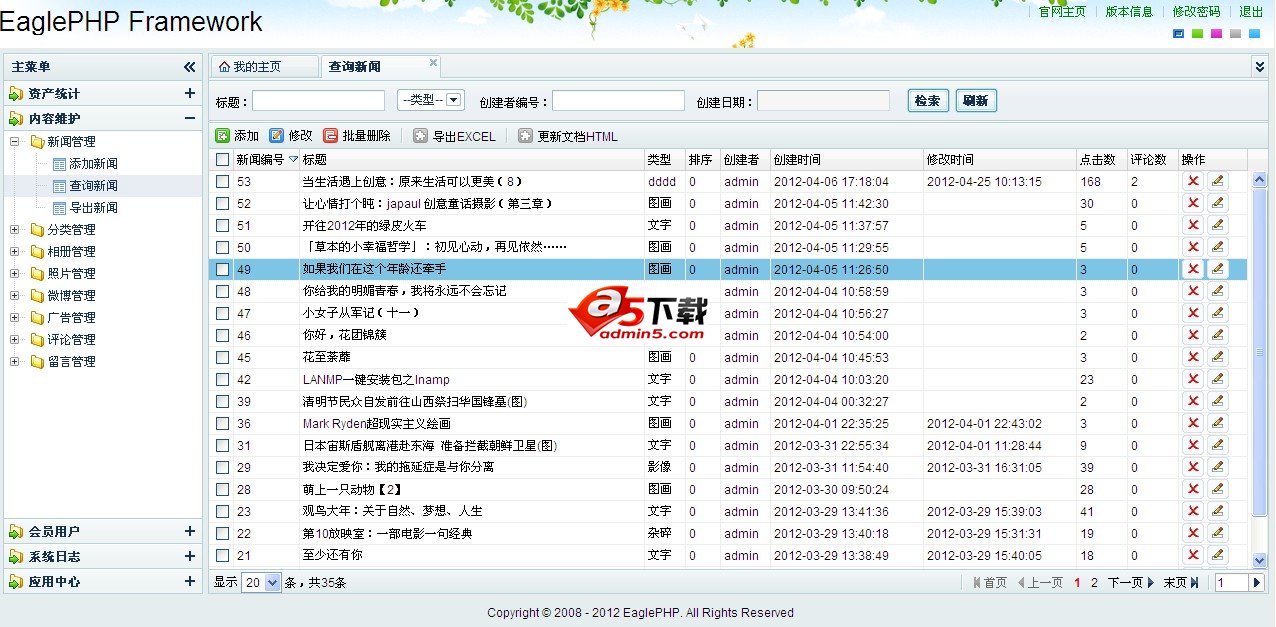Open the 类型 type dropdown

click(x=431, y=100)
